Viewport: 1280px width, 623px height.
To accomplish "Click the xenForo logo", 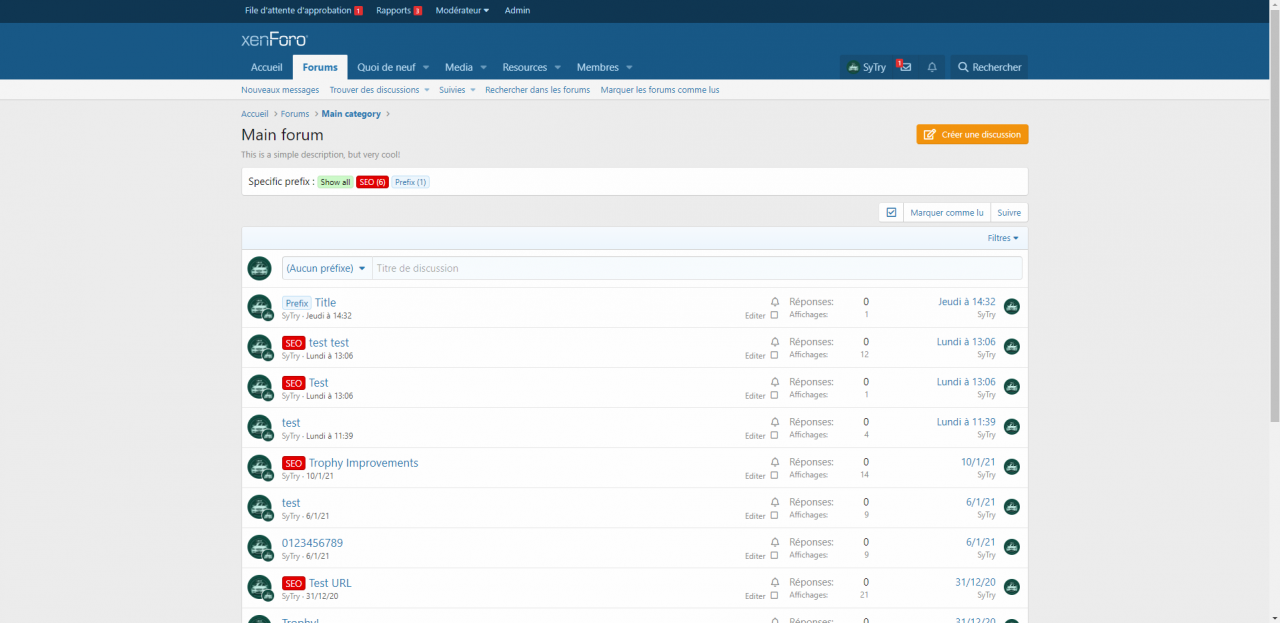I will [274, 40].
